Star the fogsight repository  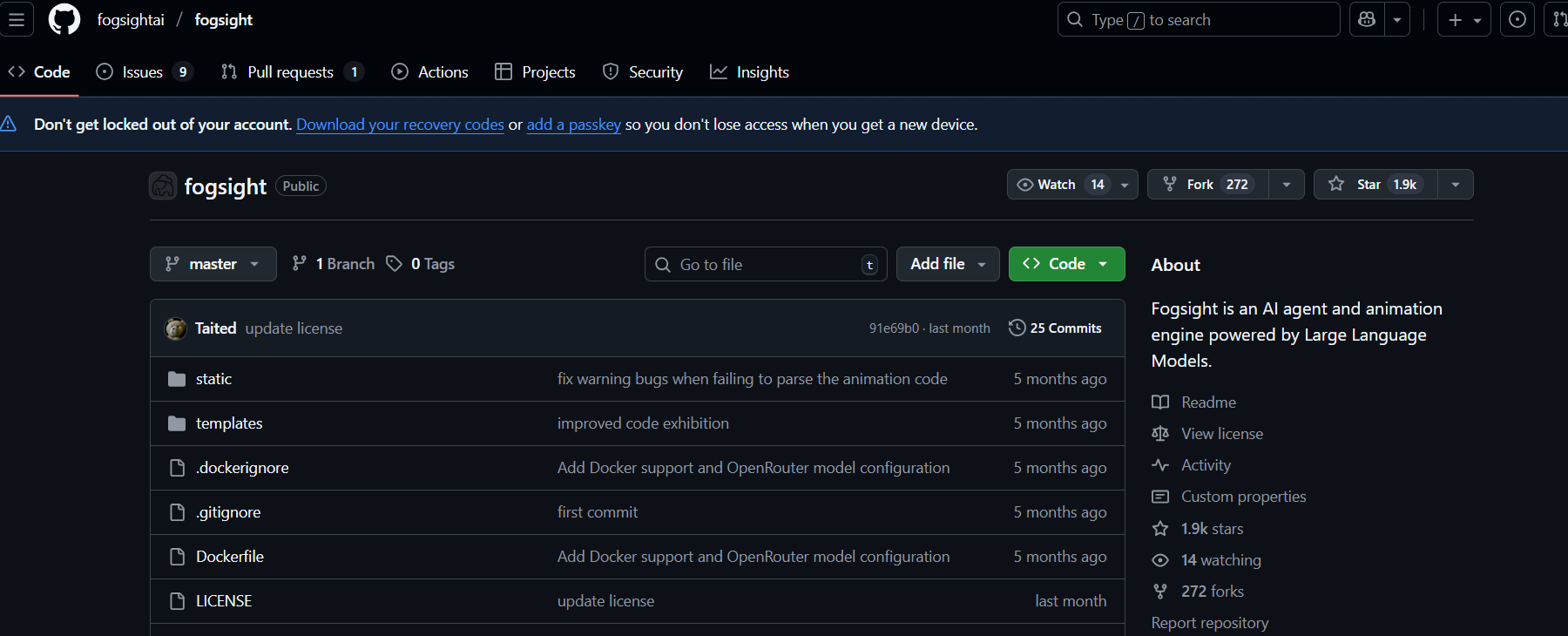click(x=1375, y=185)
